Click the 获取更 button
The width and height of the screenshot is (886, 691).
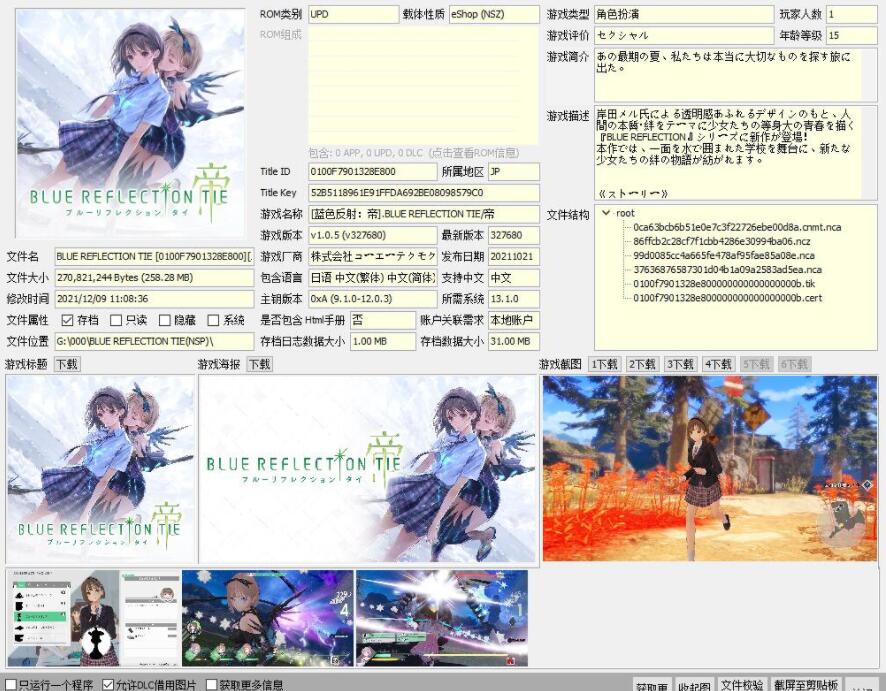point(652,685)
